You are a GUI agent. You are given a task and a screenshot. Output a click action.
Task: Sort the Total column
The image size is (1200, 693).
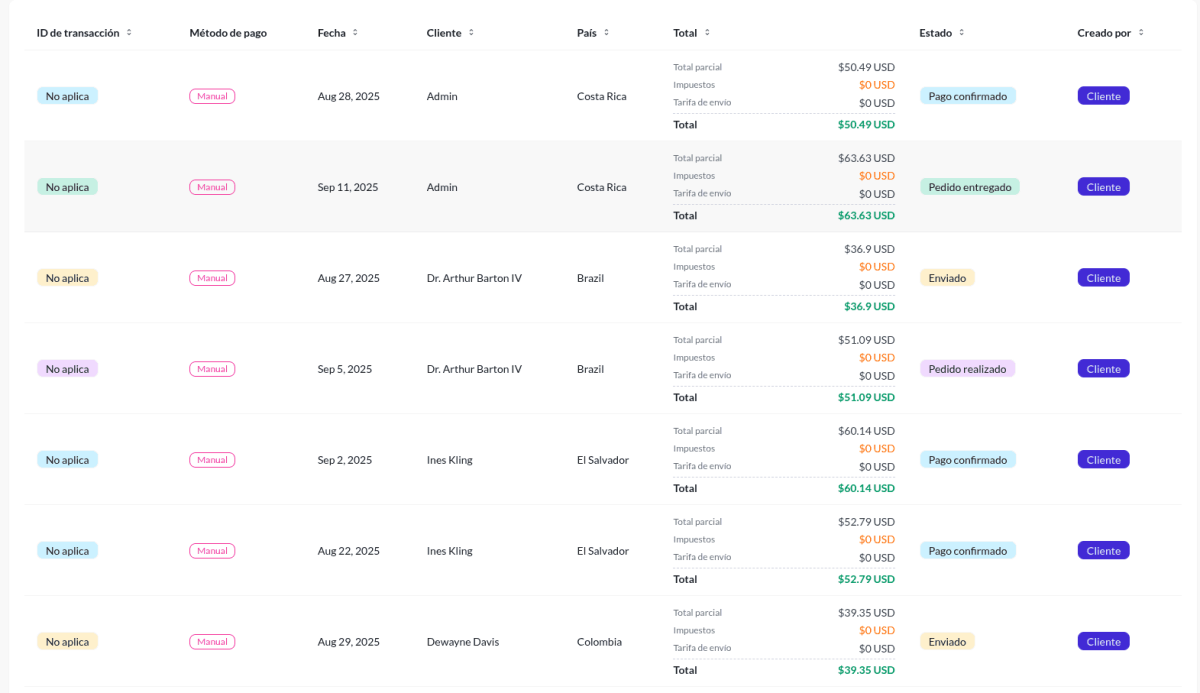pyautogui.click(x=705, y=32)
